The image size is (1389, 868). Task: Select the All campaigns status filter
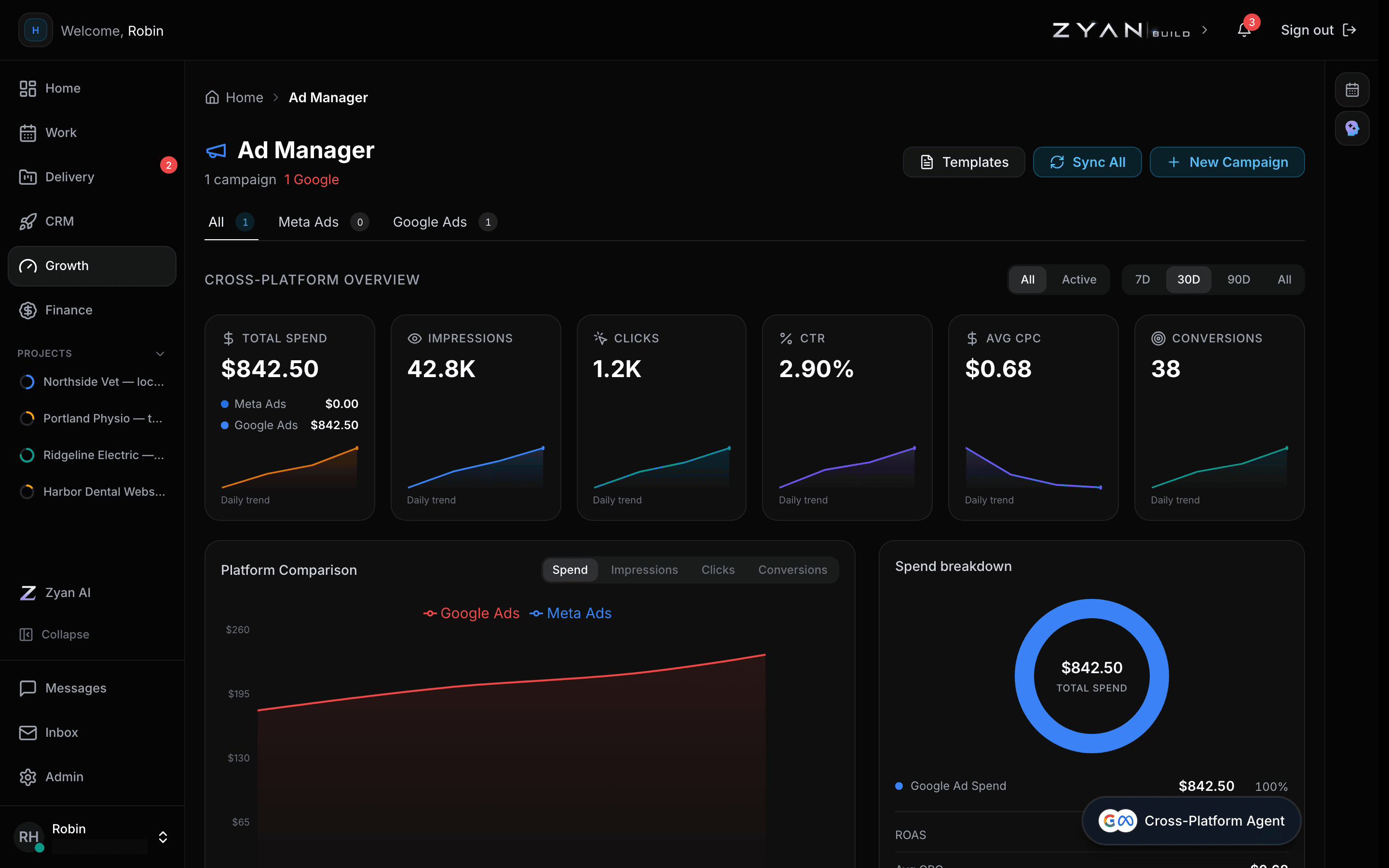(x=1027, y=280)
